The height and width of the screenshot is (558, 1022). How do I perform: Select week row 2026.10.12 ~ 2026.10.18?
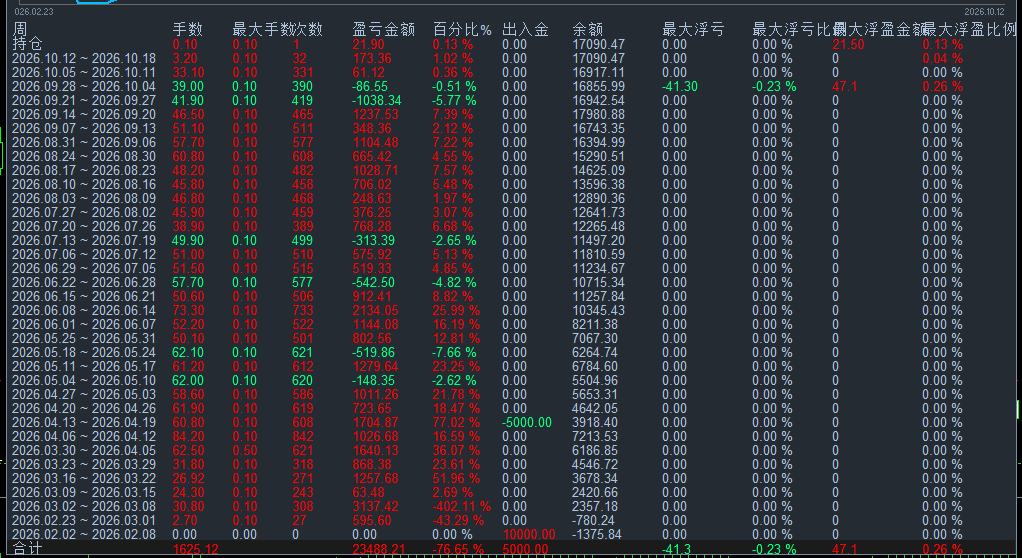click(84, 59)
